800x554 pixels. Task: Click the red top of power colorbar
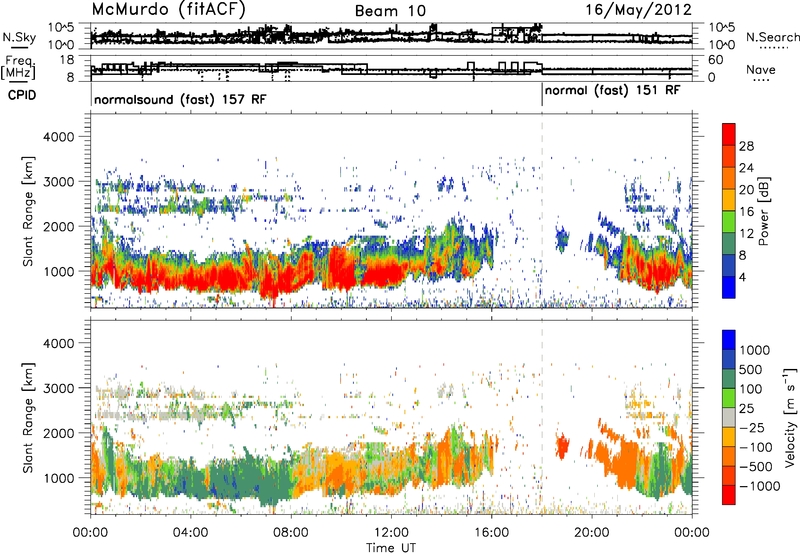coord(729,134)
